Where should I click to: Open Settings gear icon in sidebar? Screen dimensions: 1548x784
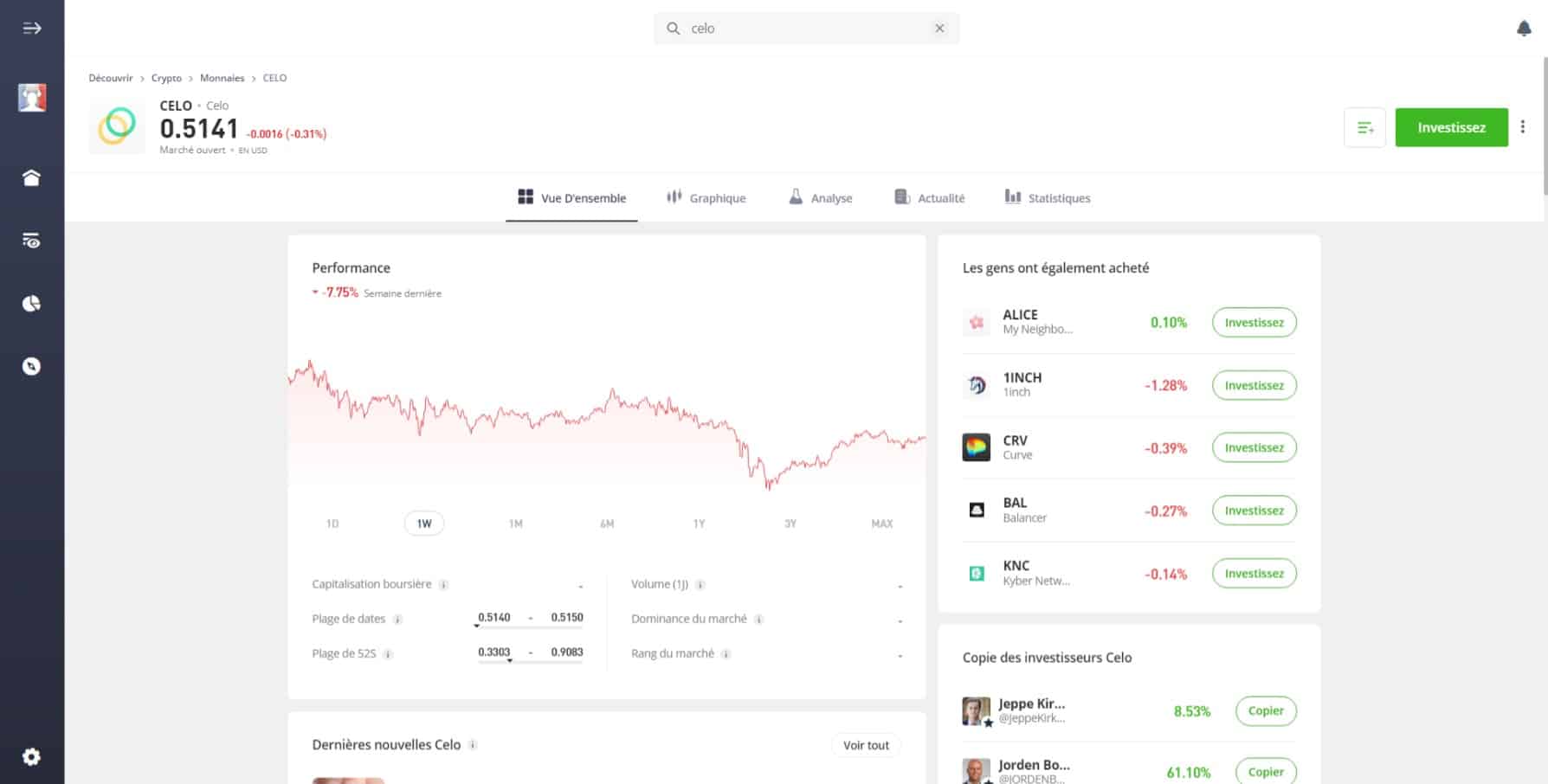click(x=31, y=757)
